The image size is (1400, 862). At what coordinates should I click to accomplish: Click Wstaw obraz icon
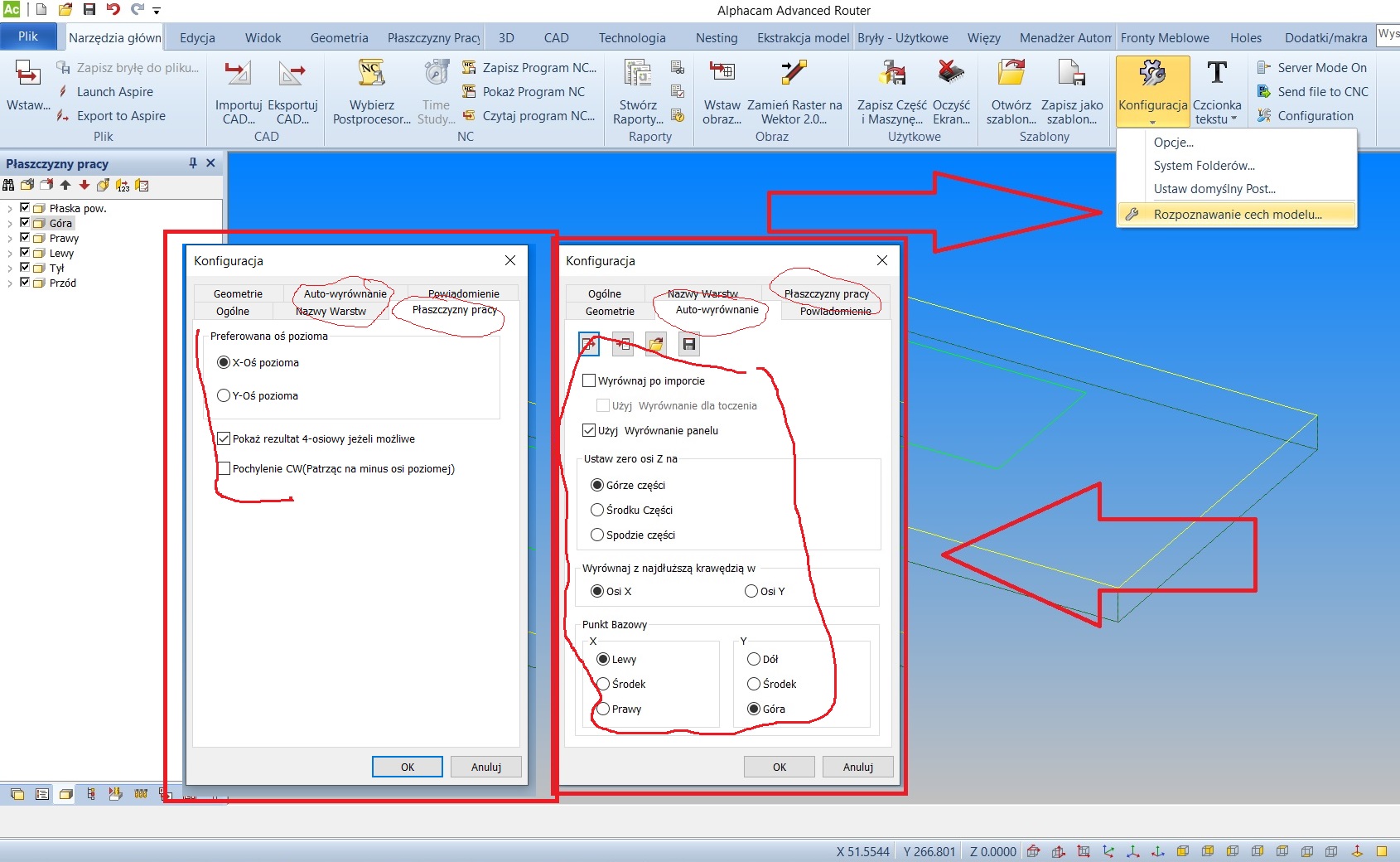(x=722, y=73)
